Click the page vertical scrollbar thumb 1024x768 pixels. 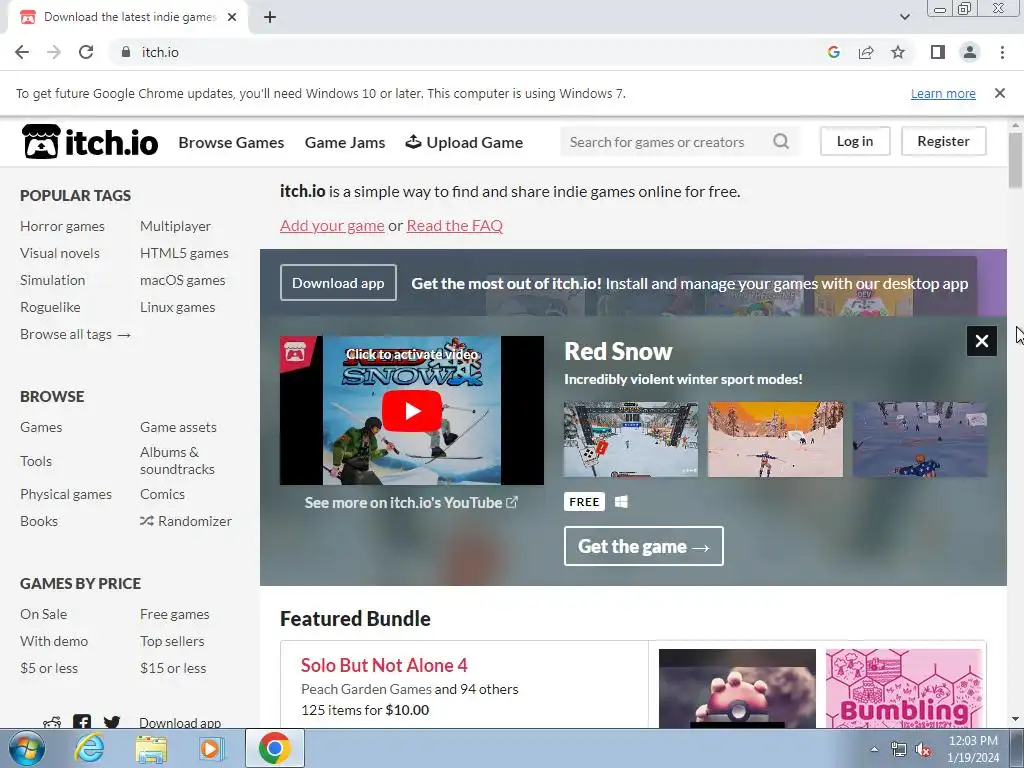click(1015, 160)
